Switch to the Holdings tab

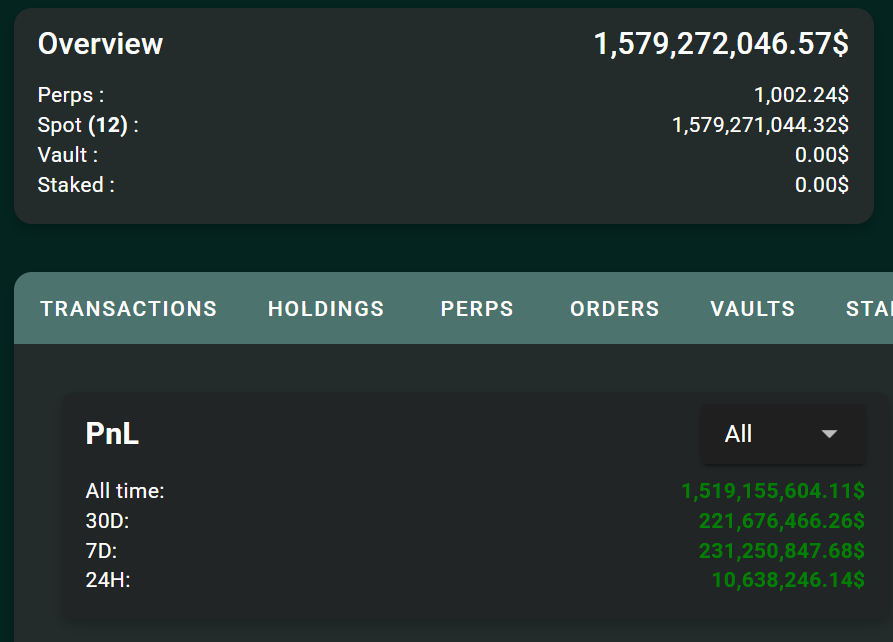point(326,309)
